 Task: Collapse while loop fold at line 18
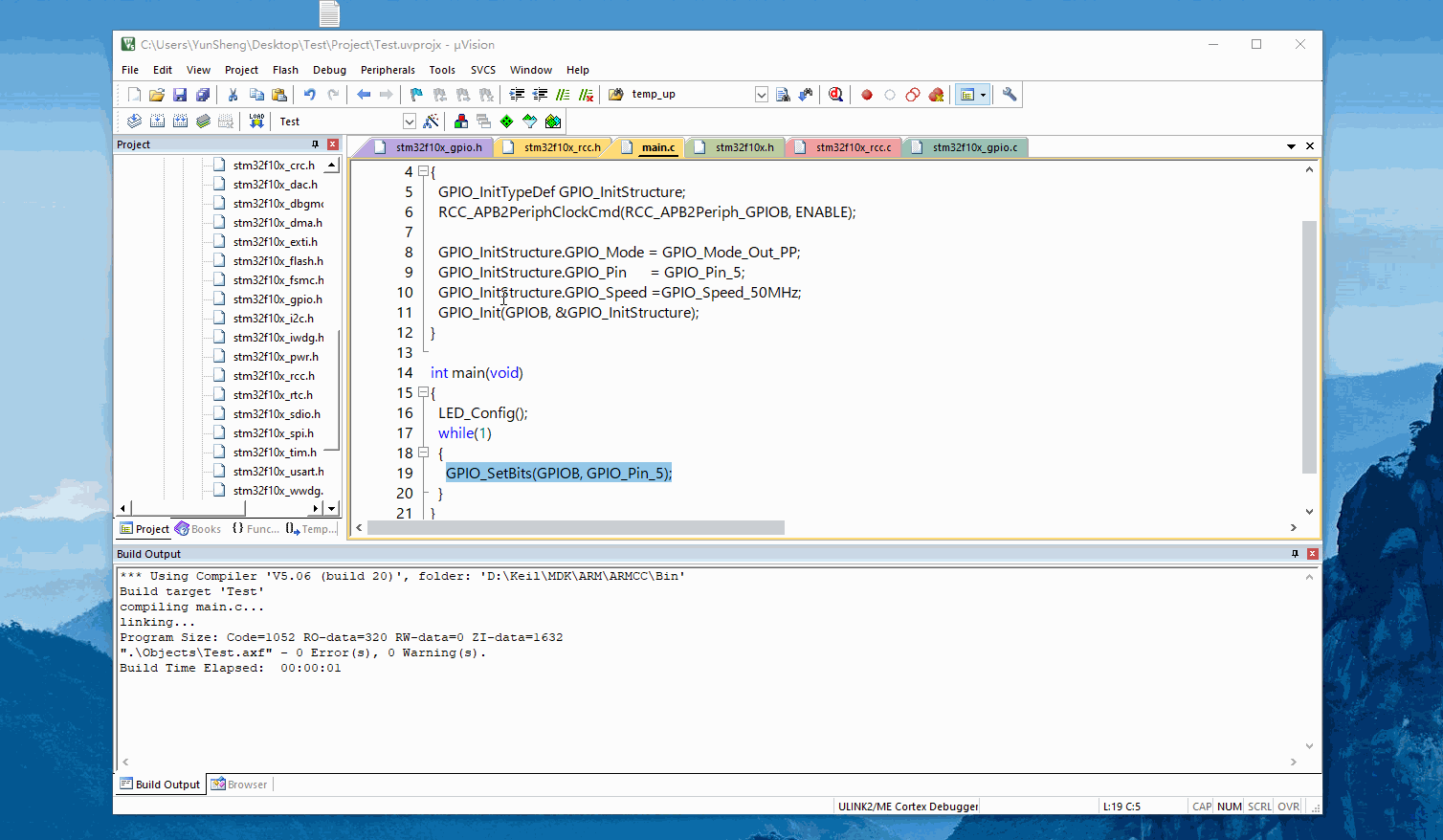tap(423, 453)
